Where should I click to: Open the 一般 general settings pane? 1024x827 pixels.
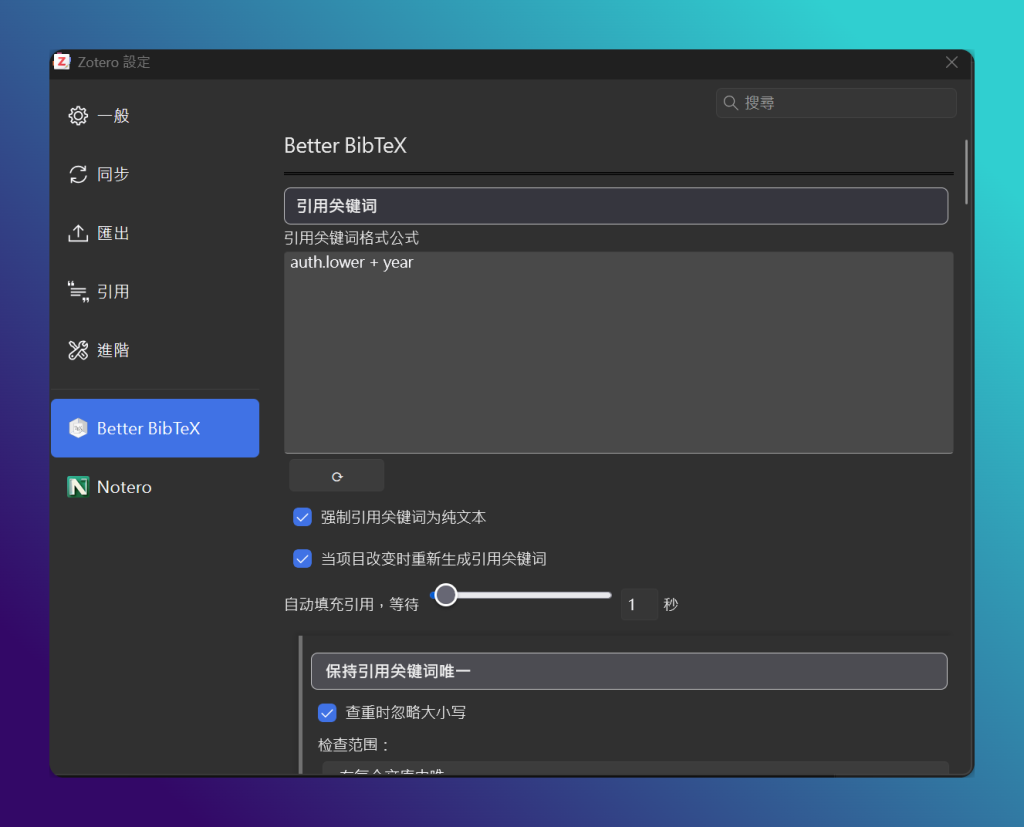coord(155,116)
